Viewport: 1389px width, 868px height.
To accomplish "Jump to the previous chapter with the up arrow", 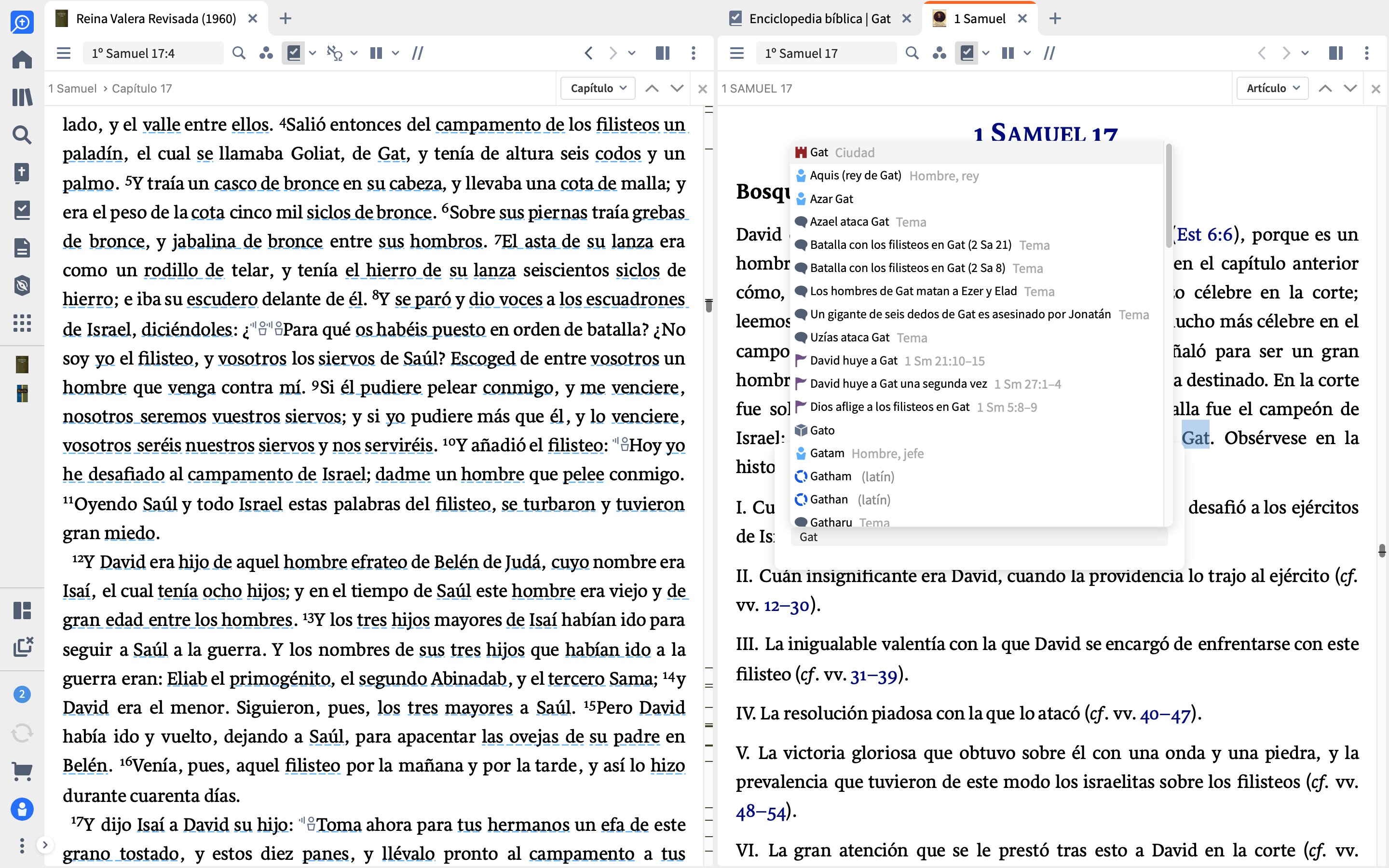I will point(652,88).
